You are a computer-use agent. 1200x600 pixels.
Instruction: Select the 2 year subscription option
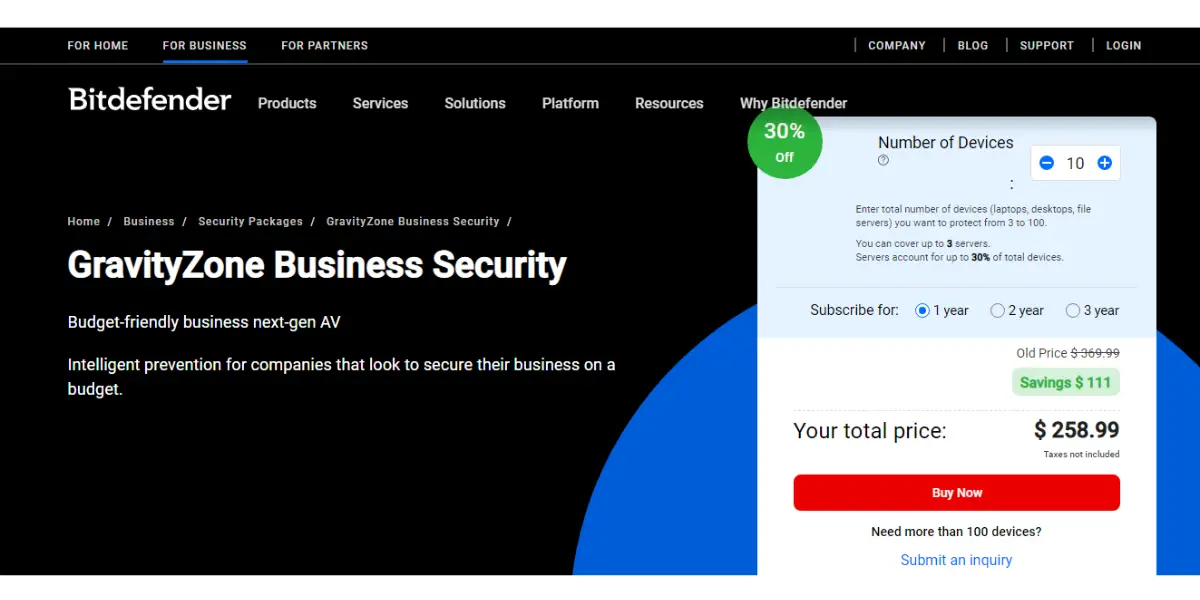1017,310
